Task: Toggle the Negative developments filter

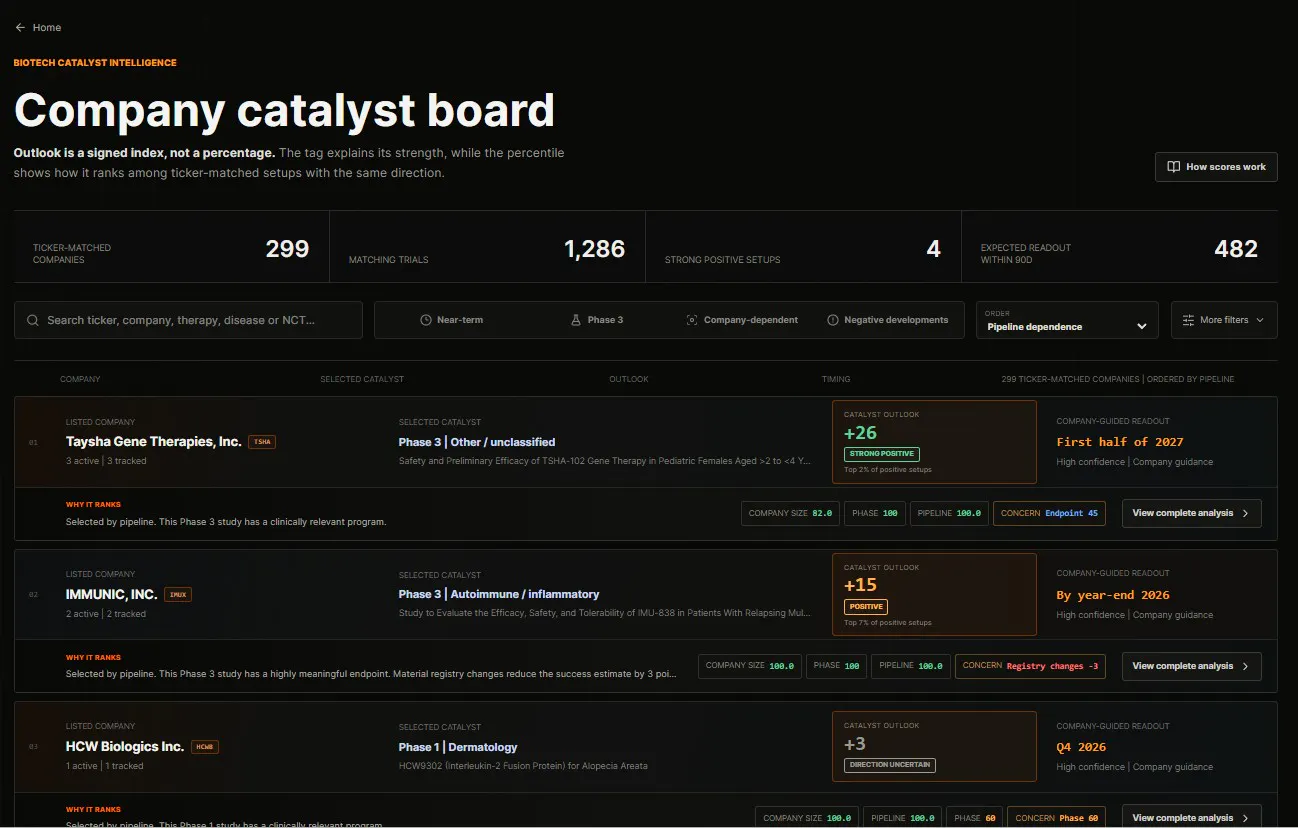Action: (x=887, y=320)
